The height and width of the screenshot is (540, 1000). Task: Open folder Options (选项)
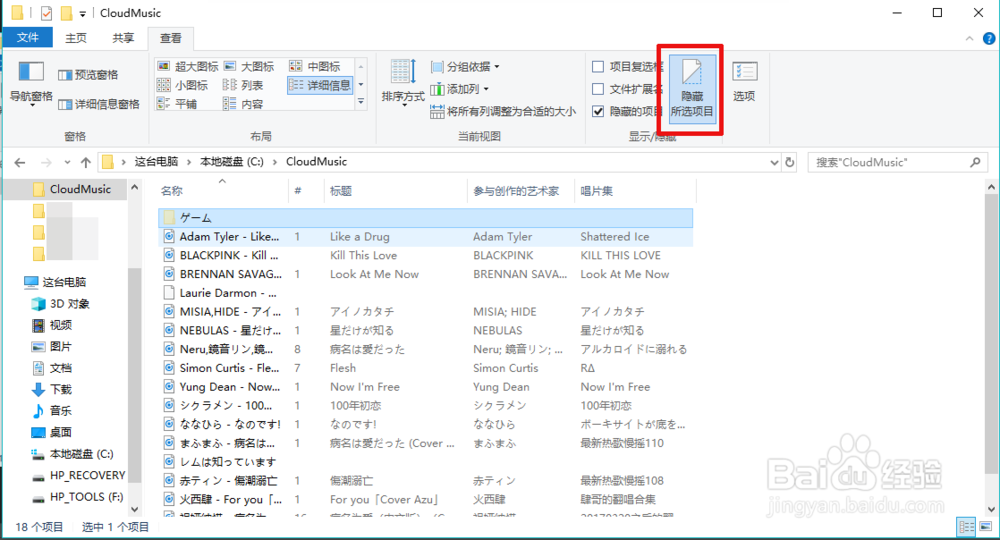click(x=744, y=82)
